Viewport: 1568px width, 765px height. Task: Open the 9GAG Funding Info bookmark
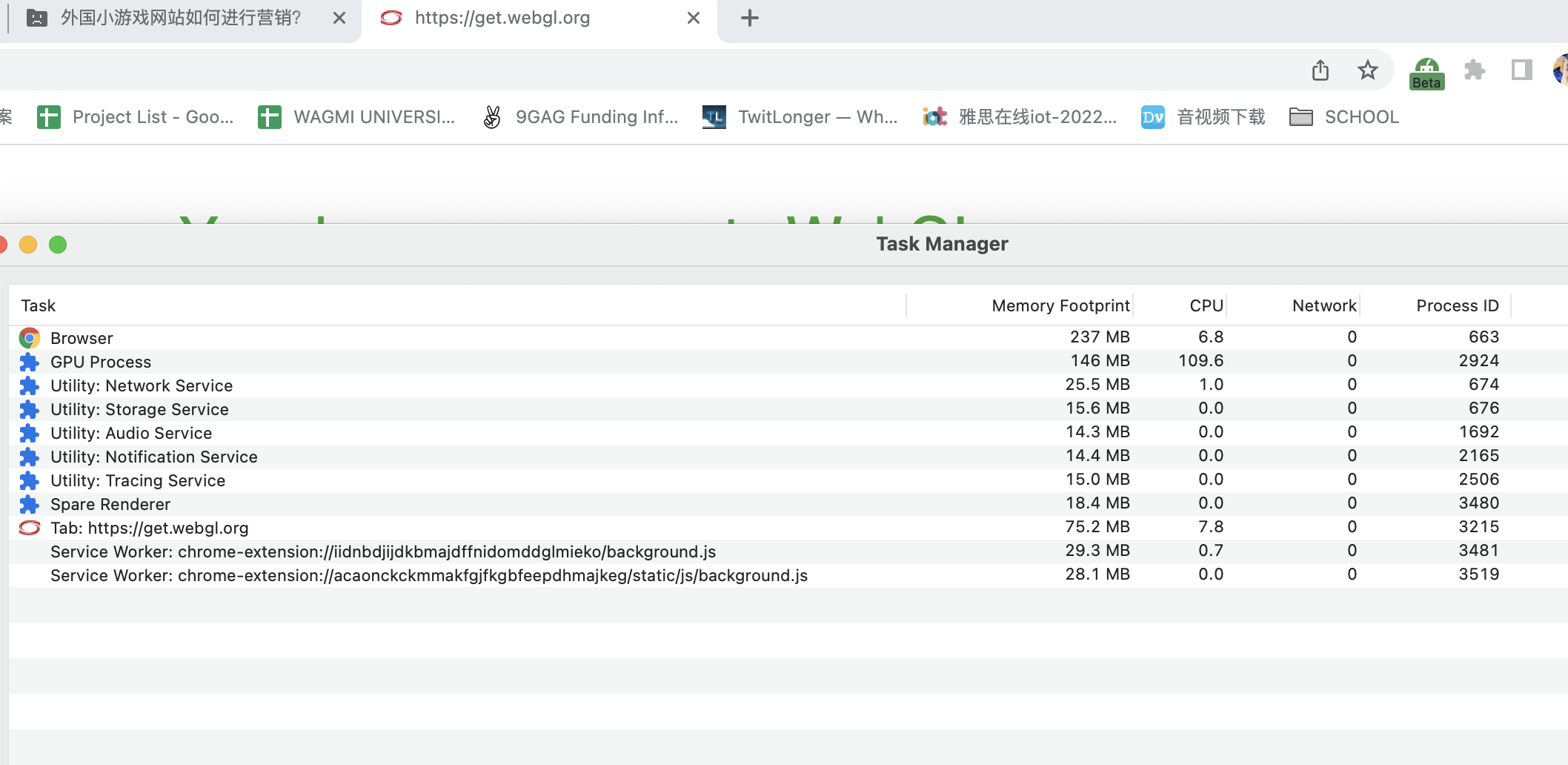[580, 117]
